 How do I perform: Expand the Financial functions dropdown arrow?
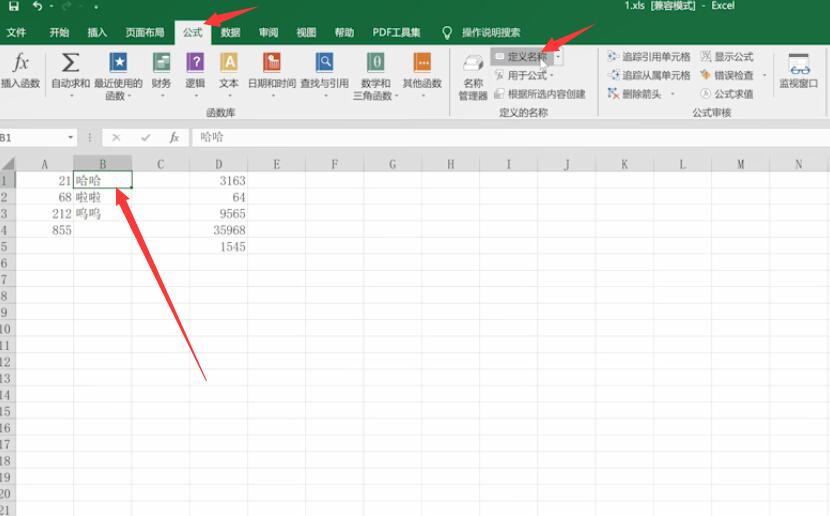(162, 96)
